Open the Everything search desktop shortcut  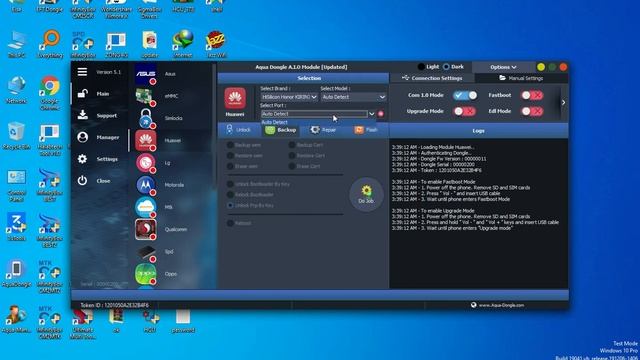point(50,44)
